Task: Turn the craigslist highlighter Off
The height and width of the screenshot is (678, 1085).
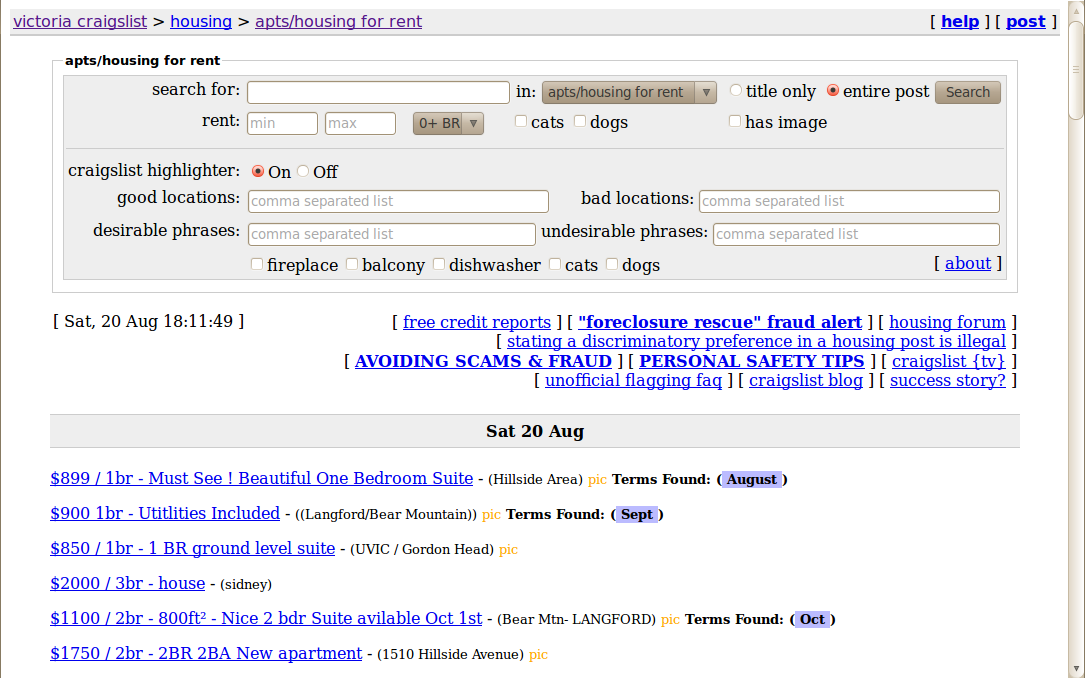Action: 302,171
